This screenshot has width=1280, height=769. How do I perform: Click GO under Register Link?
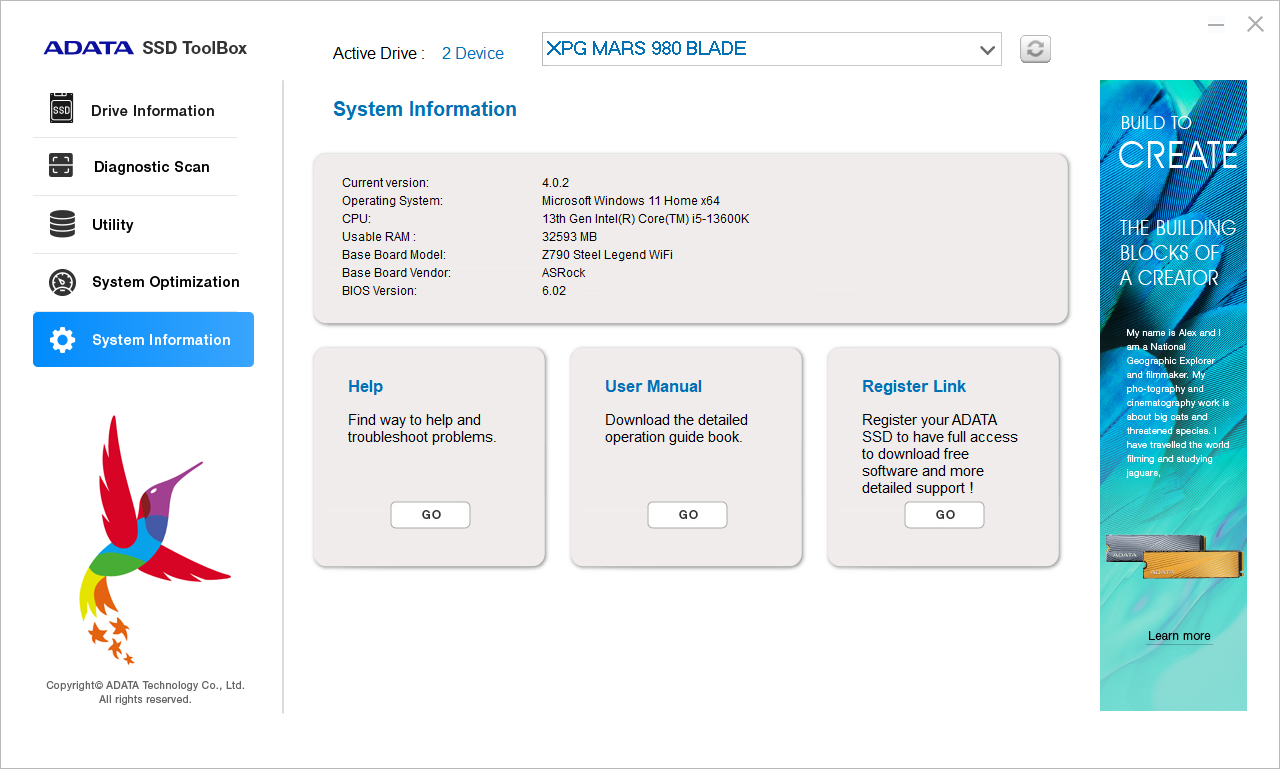(x=944, y=515)
